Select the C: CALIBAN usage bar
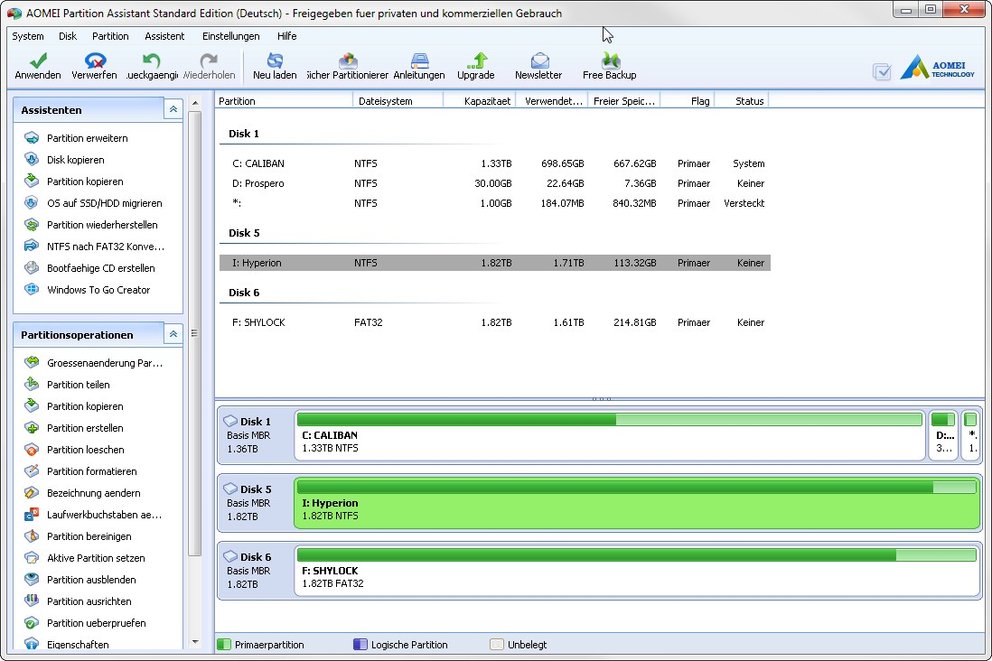This screenshot has height=661, width=992. point(609,419)
